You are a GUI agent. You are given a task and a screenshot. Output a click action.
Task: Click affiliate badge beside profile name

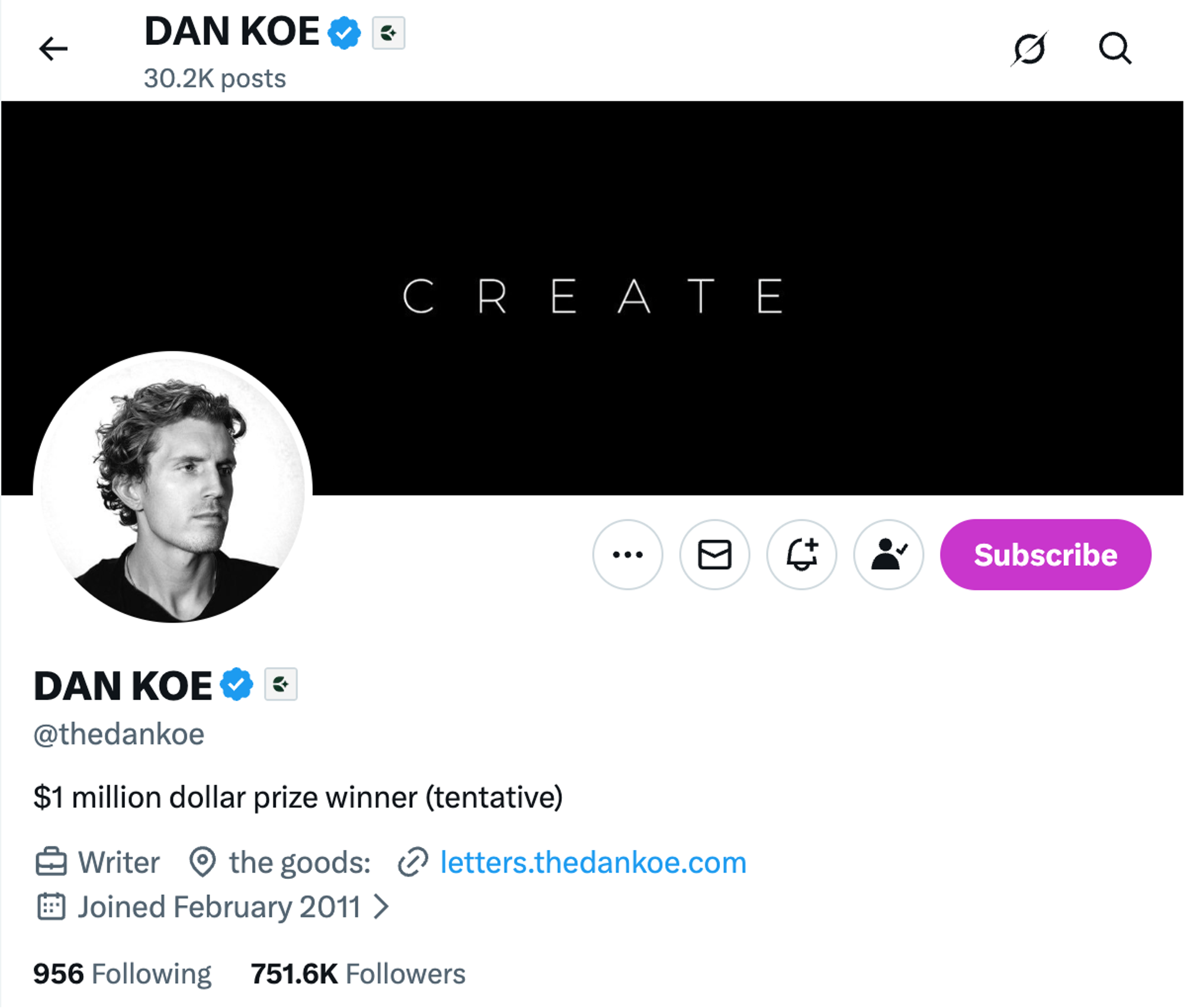(x=281, y=684)
